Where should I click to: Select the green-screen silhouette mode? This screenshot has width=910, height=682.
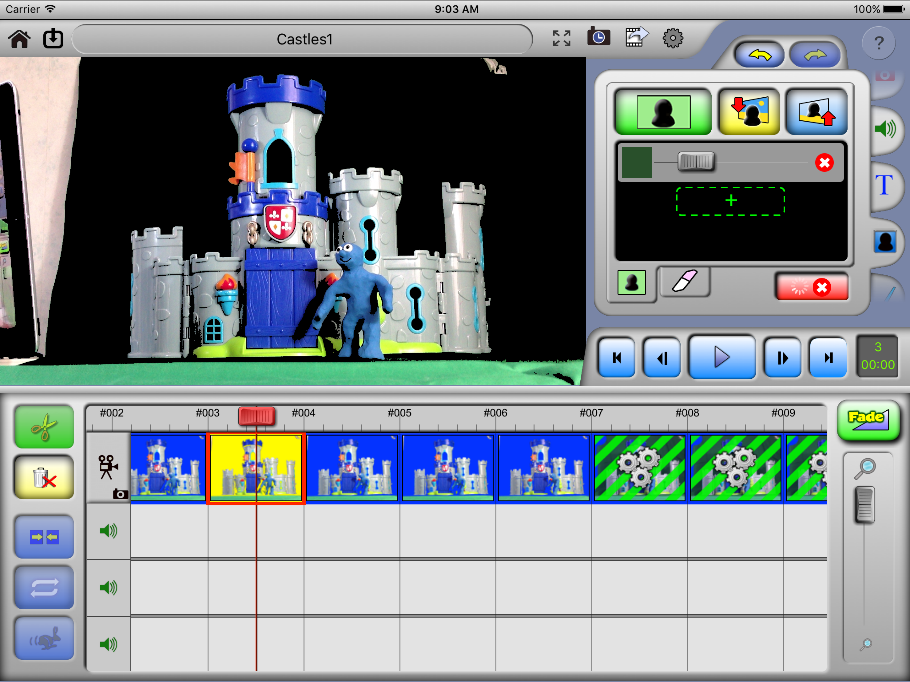point(662,112)
